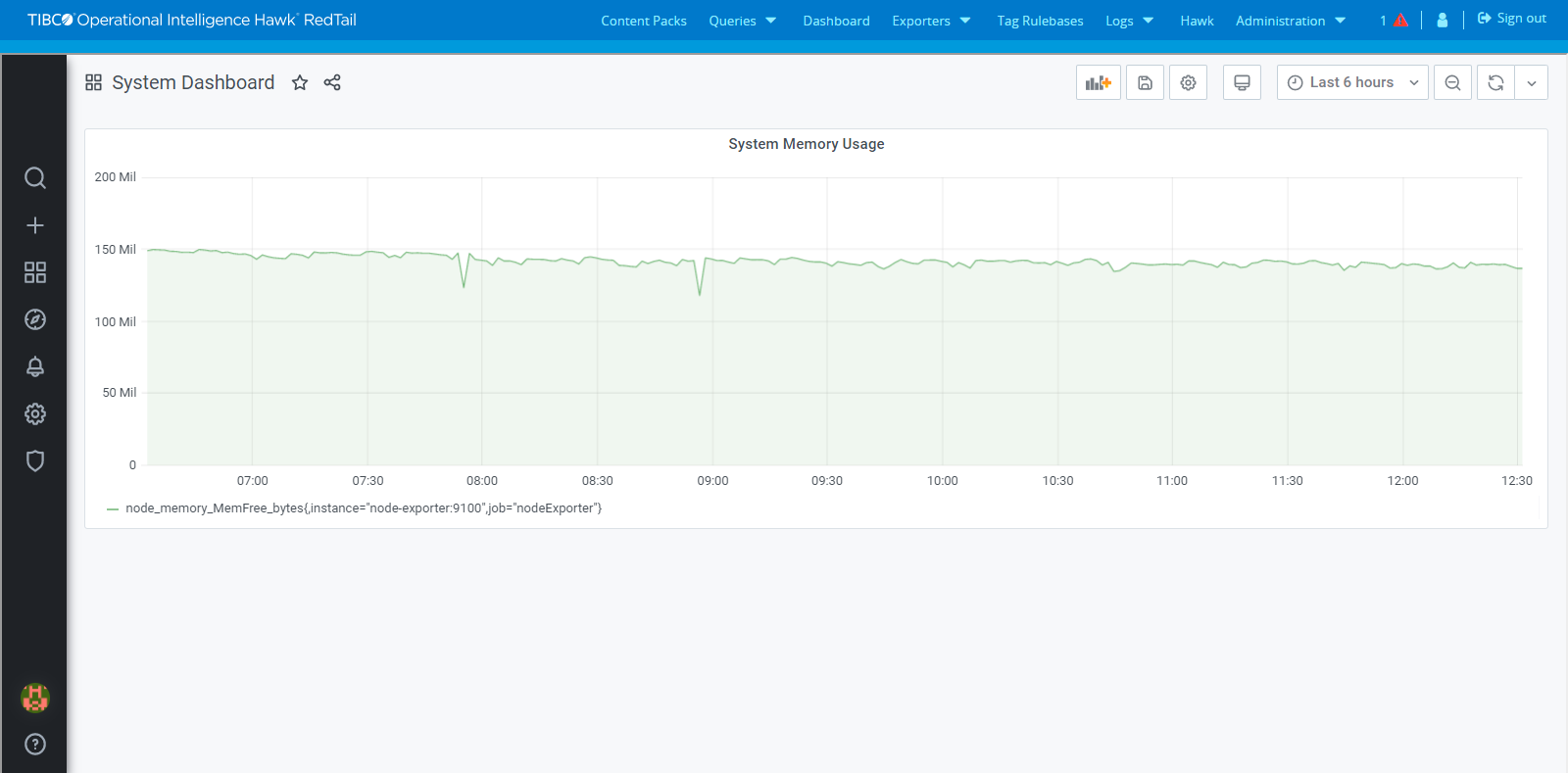This screenshot has height=773, width=1568.
Task: Mark System Dashboard as favorite star
Action: [300, 83]
